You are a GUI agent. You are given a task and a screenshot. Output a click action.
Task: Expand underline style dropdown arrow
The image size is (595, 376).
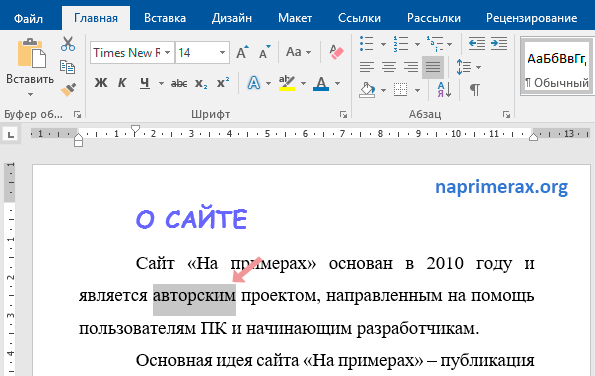[x=161, y=83]
